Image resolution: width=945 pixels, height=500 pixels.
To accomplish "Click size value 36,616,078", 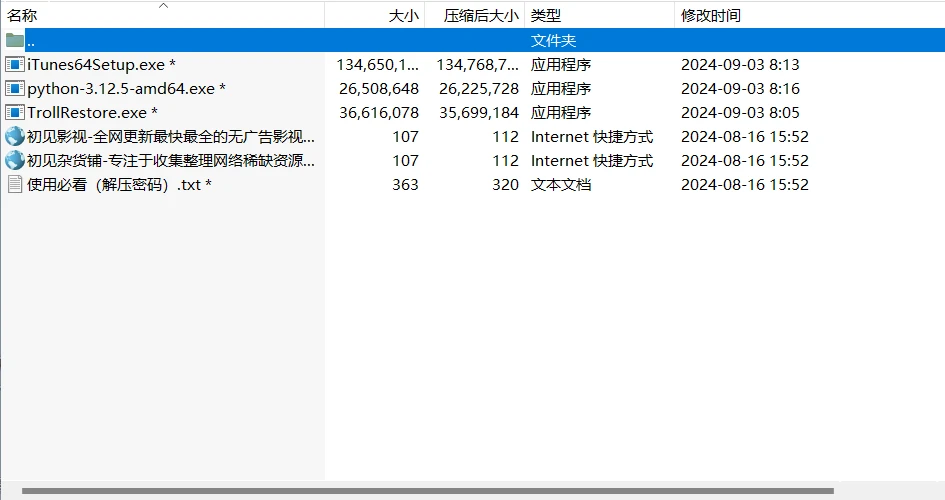I will (x=378, y=113).
